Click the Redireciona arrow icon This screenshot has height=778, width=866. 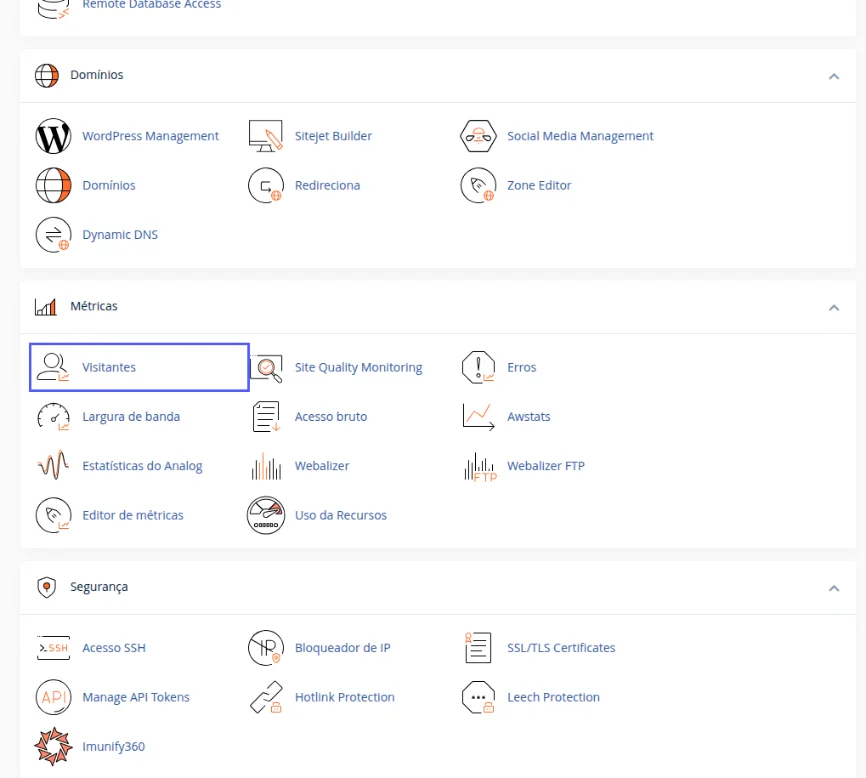coord(266,186)
